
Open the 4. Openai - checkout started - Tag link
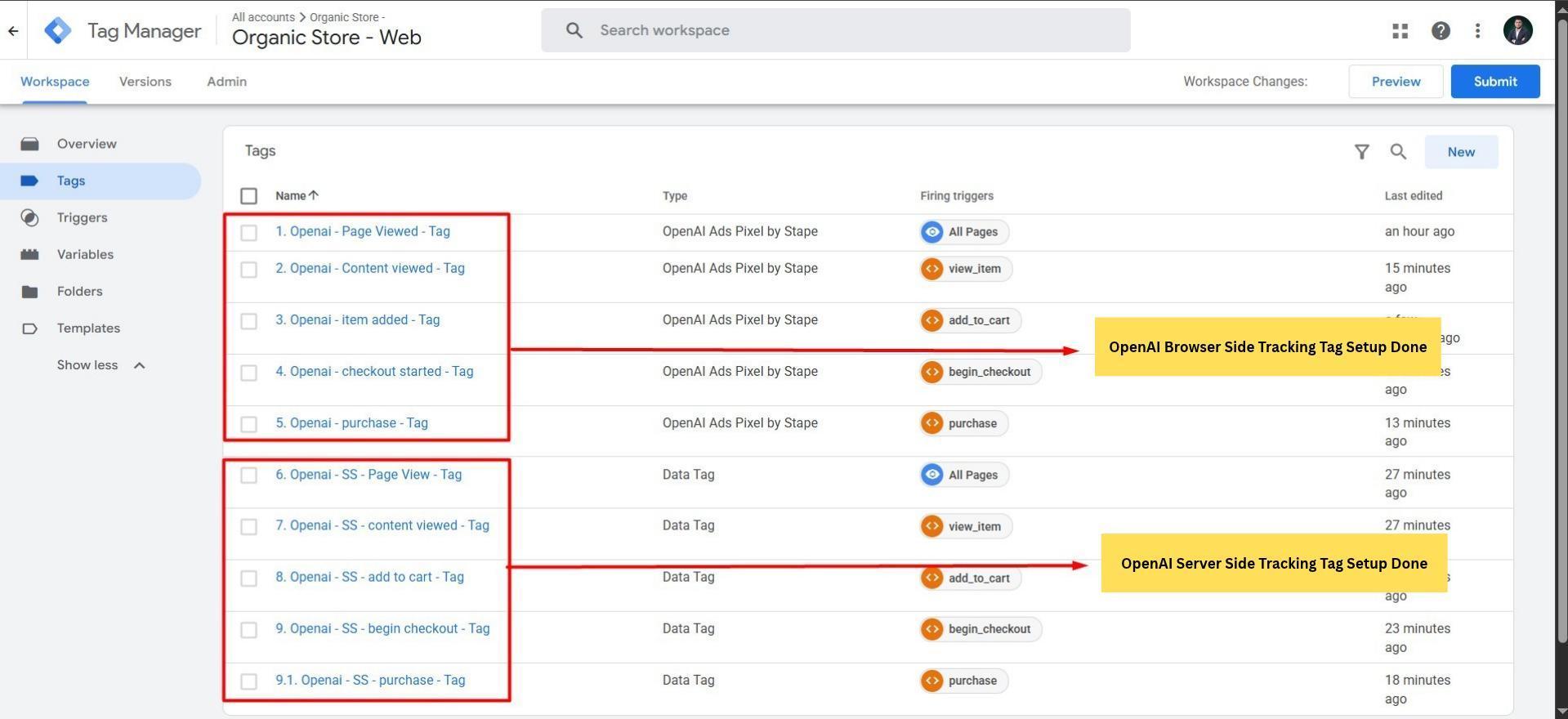click(x=374, y=372)
